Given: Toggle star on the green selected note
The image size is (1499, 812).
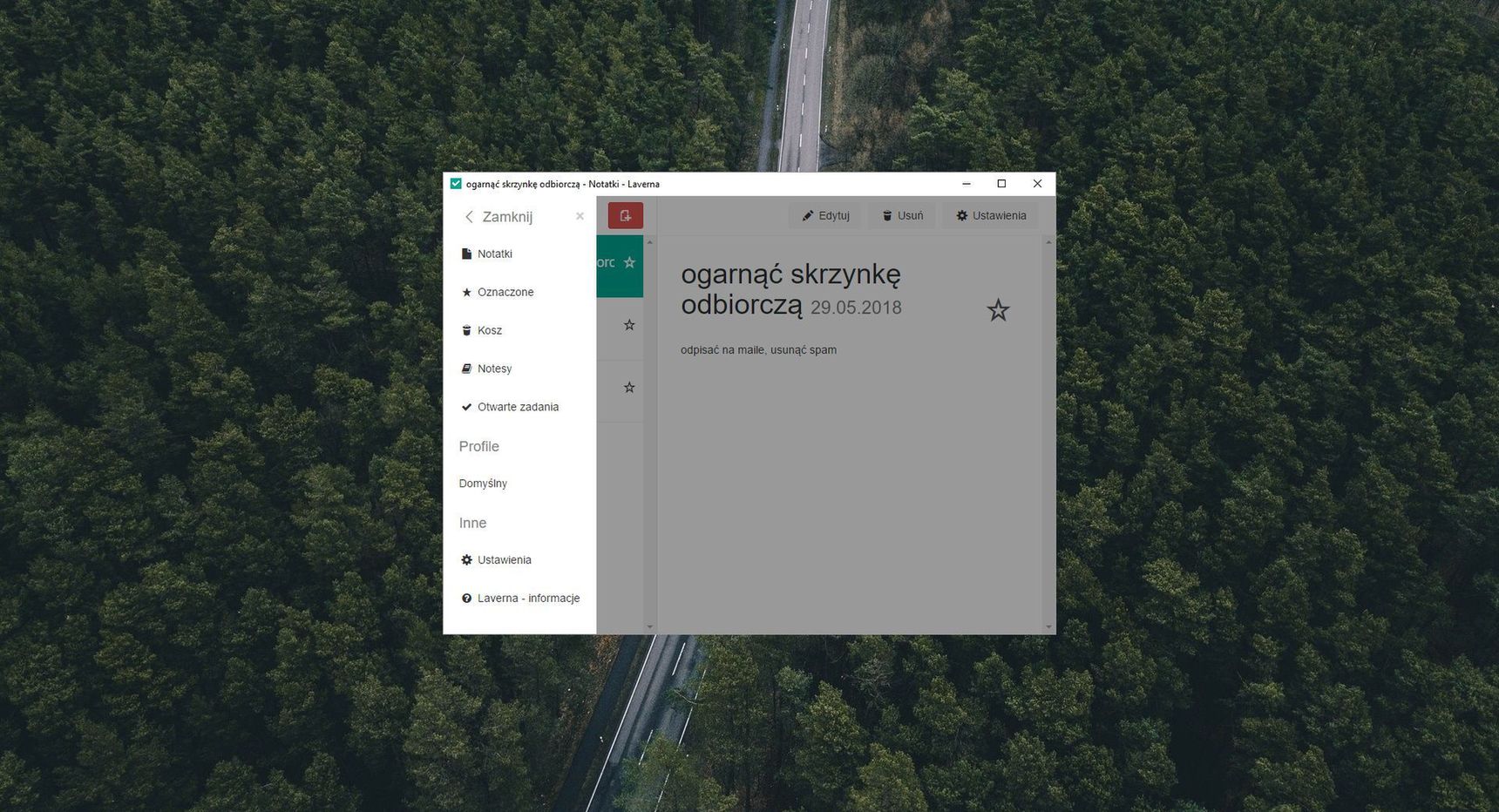Looking at the screenshot, I should [629, 262].
